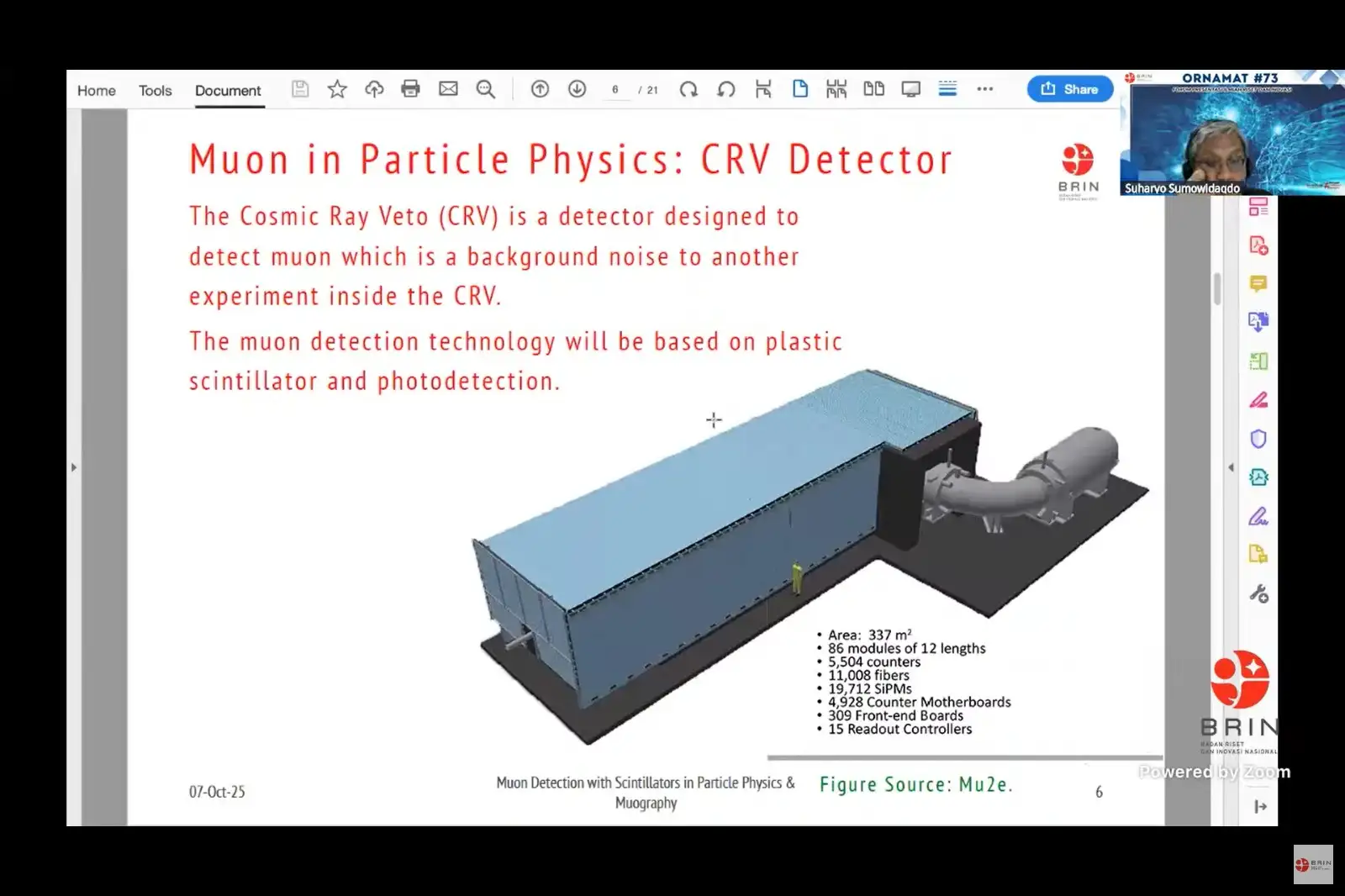Open Comment tool in right sidebar
Viewport: 1345px width, 896px height.
(1258, 284)
